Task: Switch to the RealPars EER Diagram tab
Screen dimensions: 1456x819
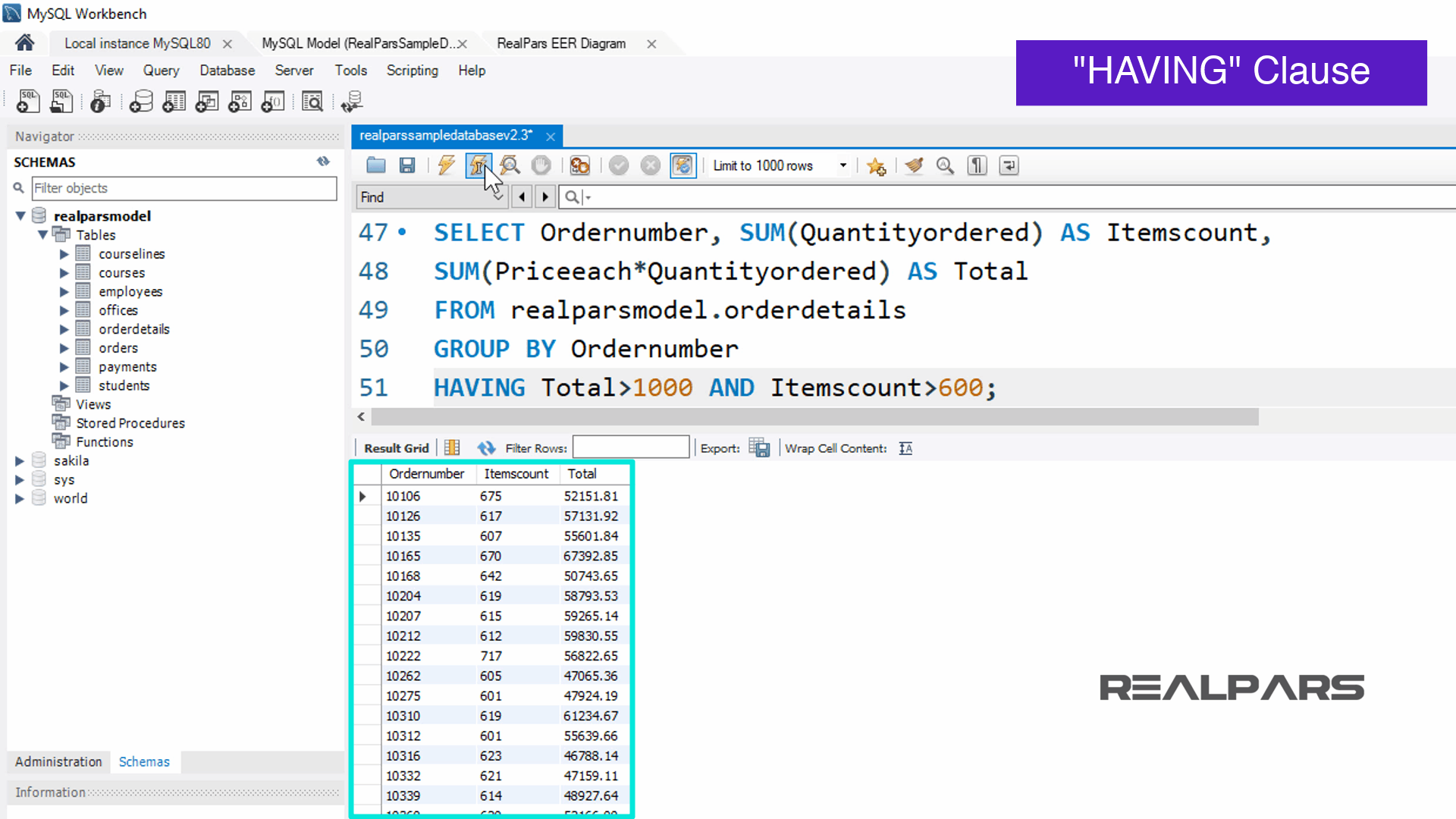Action: pos(561,44)
